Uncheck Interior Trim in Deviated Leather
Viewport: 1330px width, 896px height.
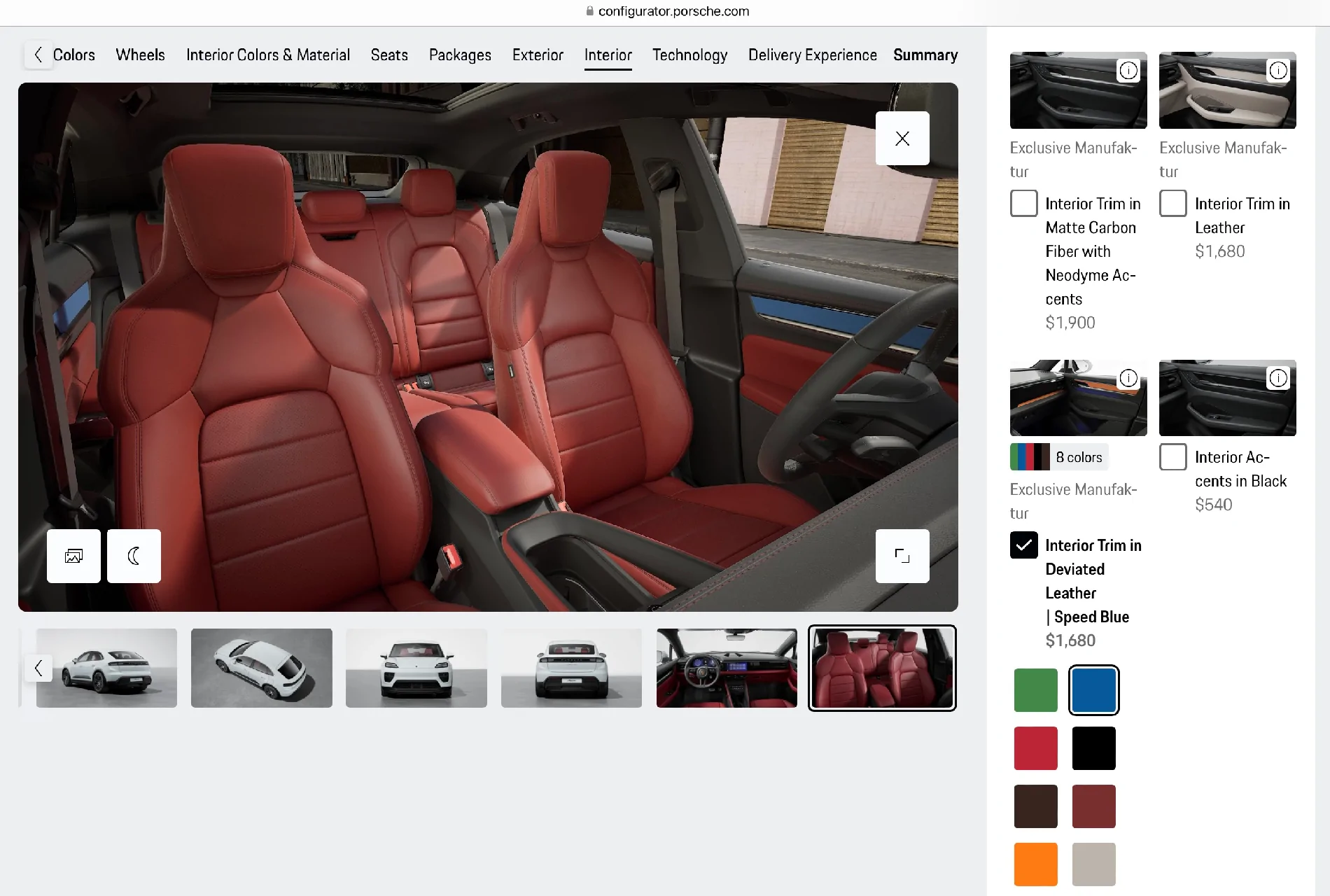pyautogui.click(x=1023, y=545)
